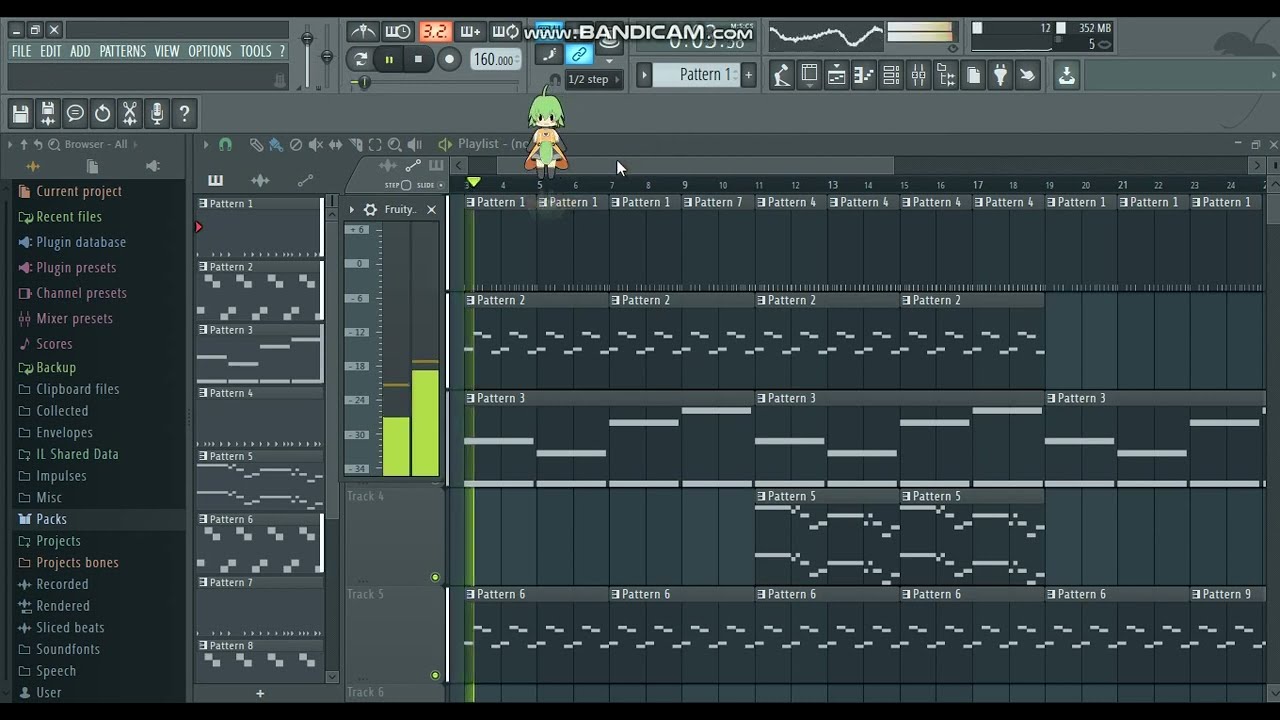Select the playlist slice tool
Viewport: 1280px width, 720px height.
356,145
